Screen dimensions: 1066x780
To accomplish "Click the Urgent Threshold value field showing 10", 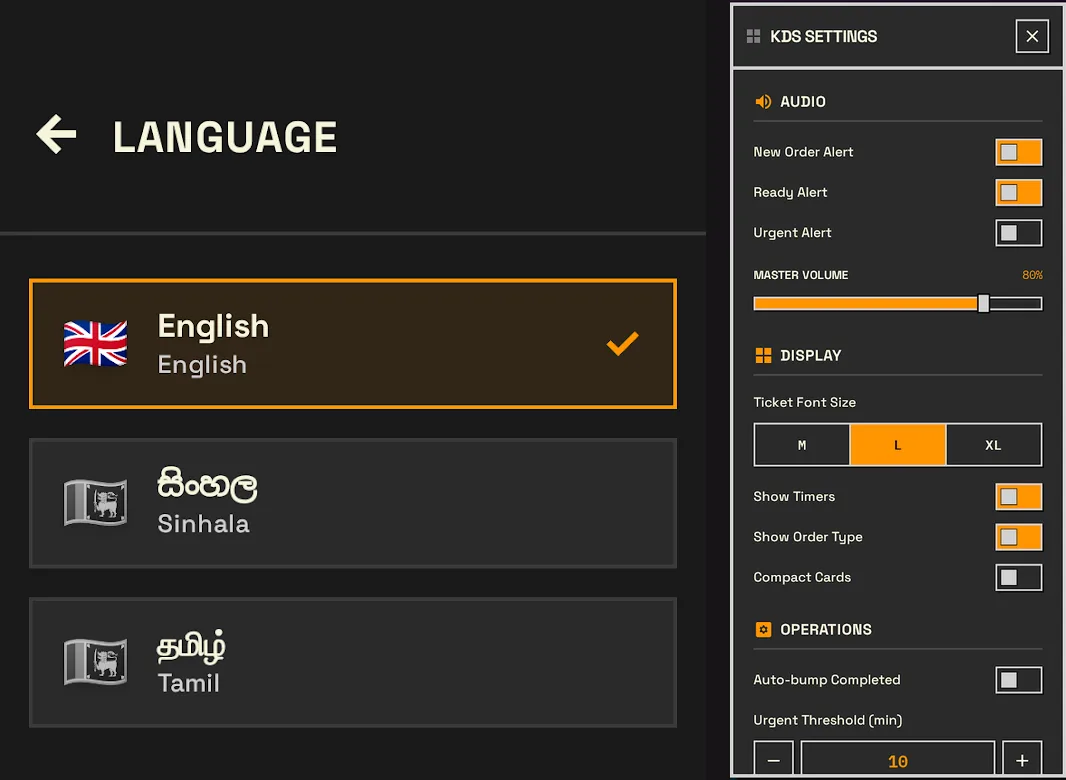I will coord(897,759).
